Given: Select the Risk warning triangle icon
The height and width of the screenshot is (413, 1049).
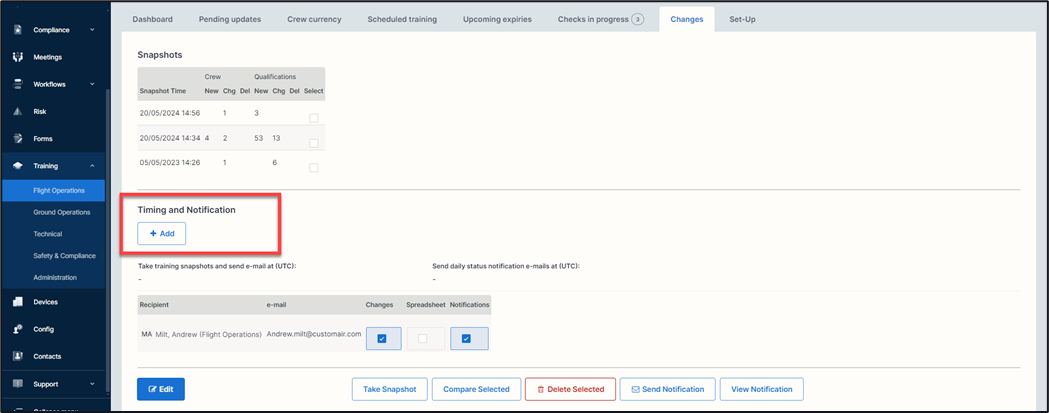Looking at the screenshot, I should tap(18, 111).
